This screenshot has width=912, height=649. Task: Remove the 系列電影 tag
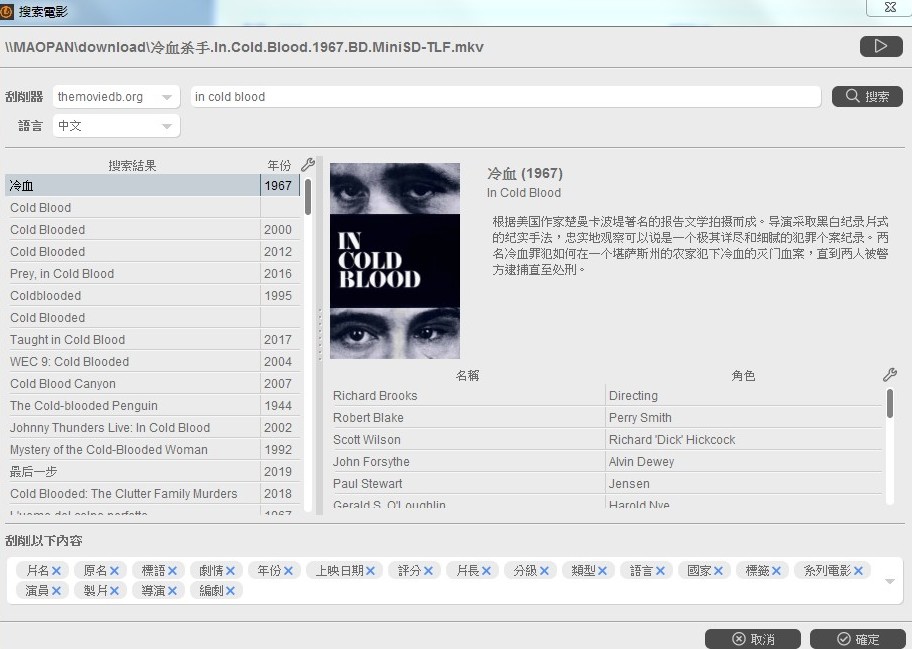858,571
